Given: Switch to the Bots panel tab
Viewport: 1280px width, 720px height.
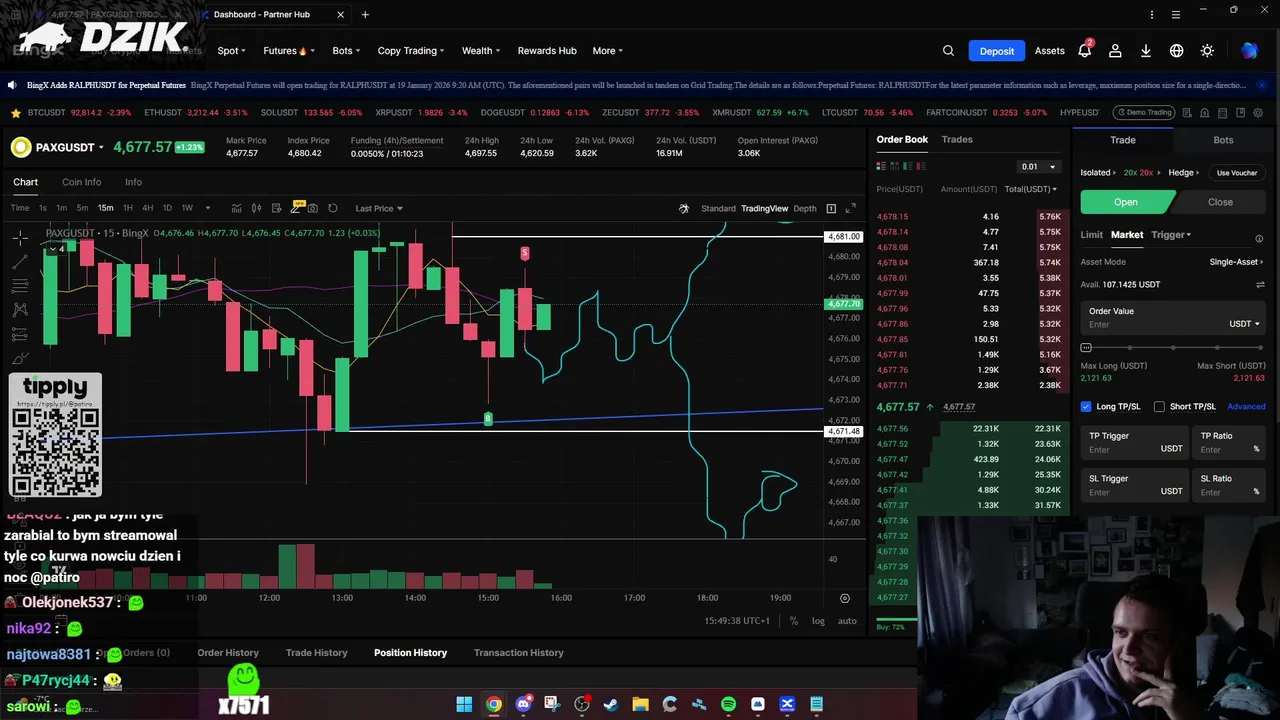Looking at the screenshot, I should pos(1223,140).
